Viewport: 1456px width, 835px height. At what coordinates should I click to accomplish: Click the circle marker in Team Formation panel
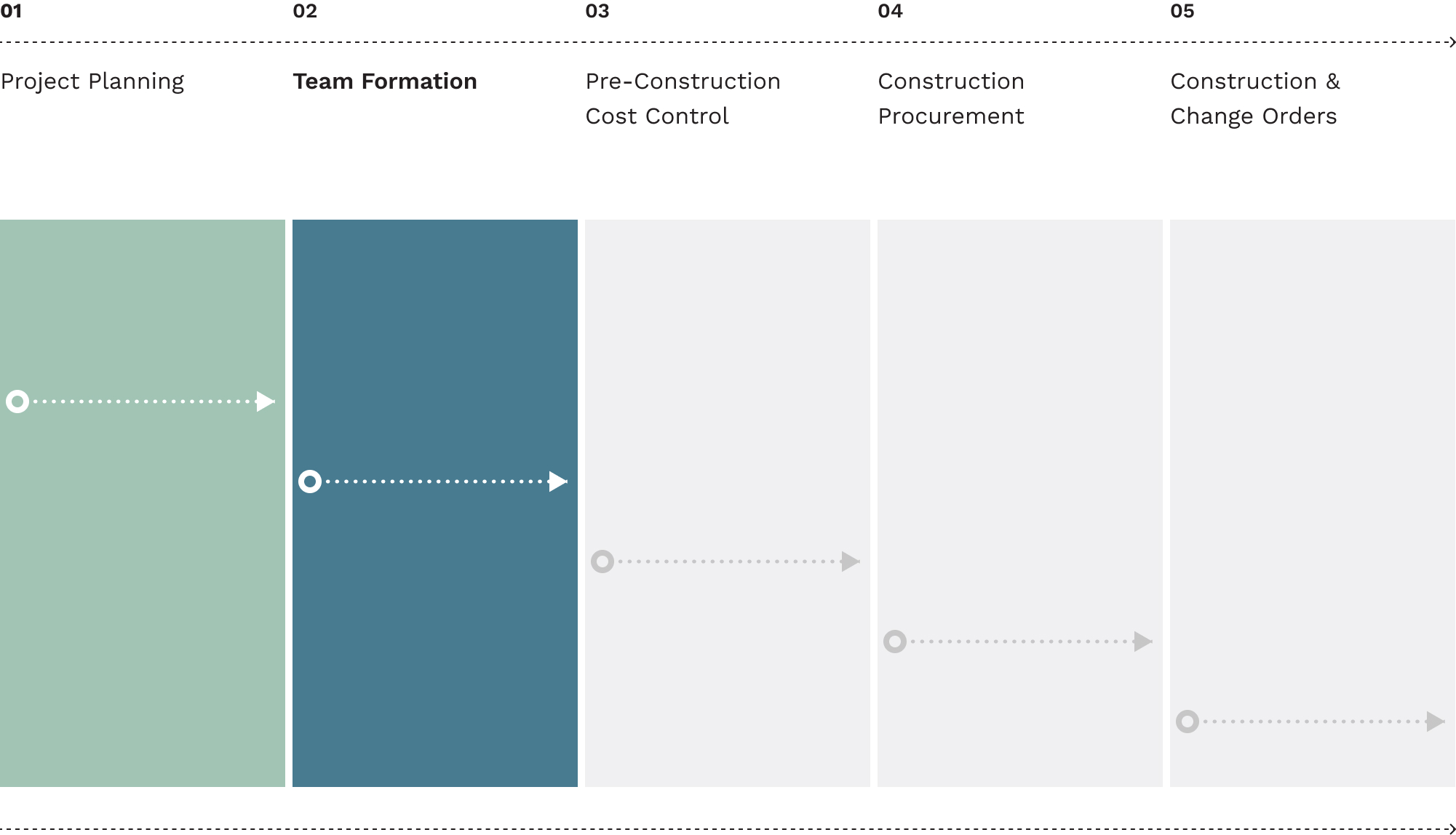point(310,482)
